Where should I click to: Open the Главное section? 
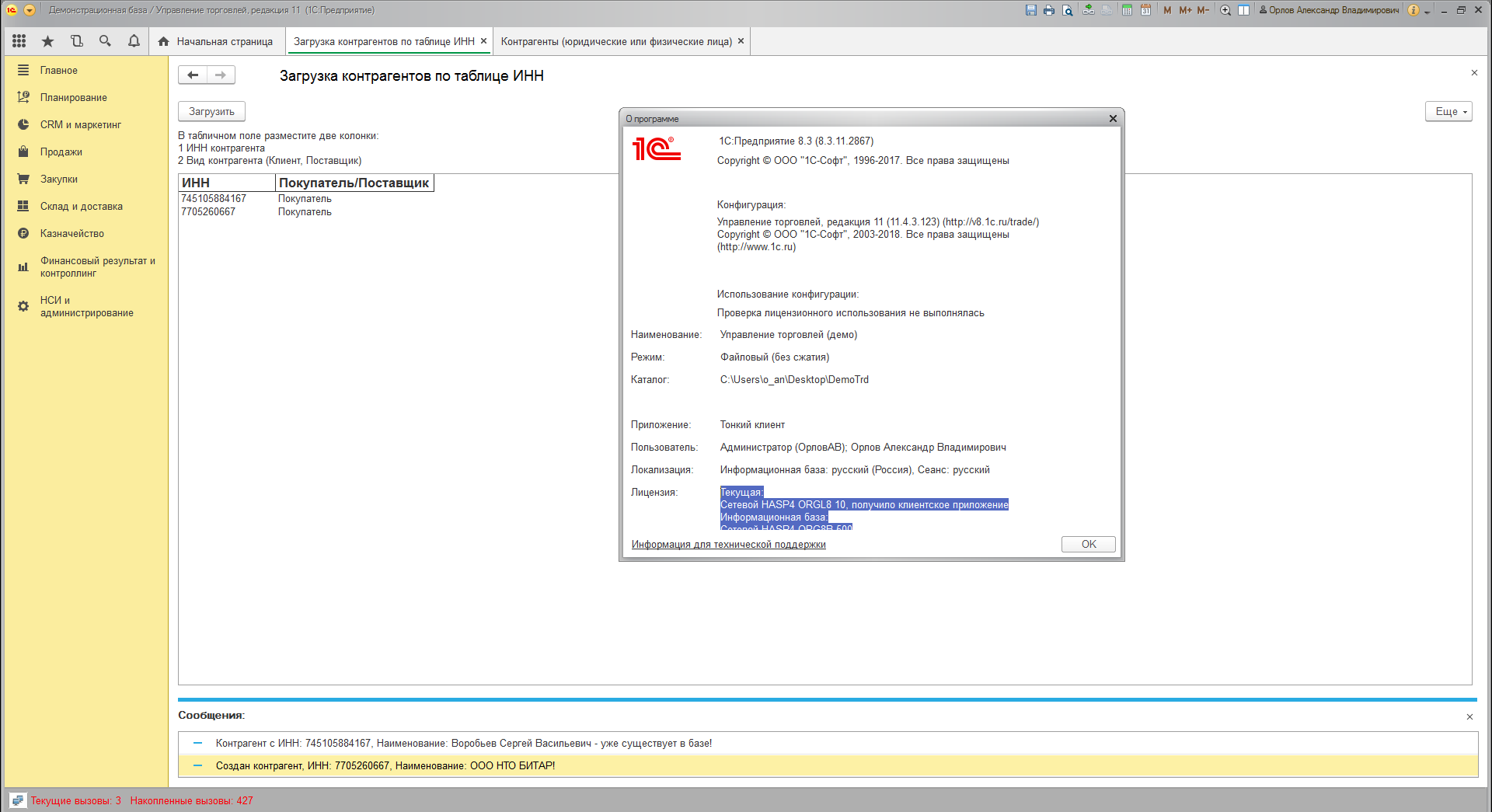(59, 70)
